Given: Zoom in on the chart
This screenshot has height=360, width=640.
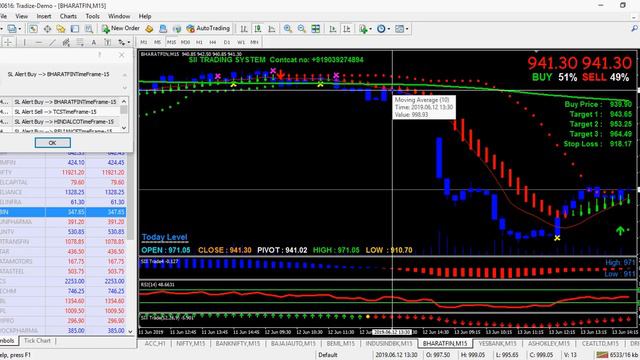Looking at the screenshot, I should (x=288, y=29).
